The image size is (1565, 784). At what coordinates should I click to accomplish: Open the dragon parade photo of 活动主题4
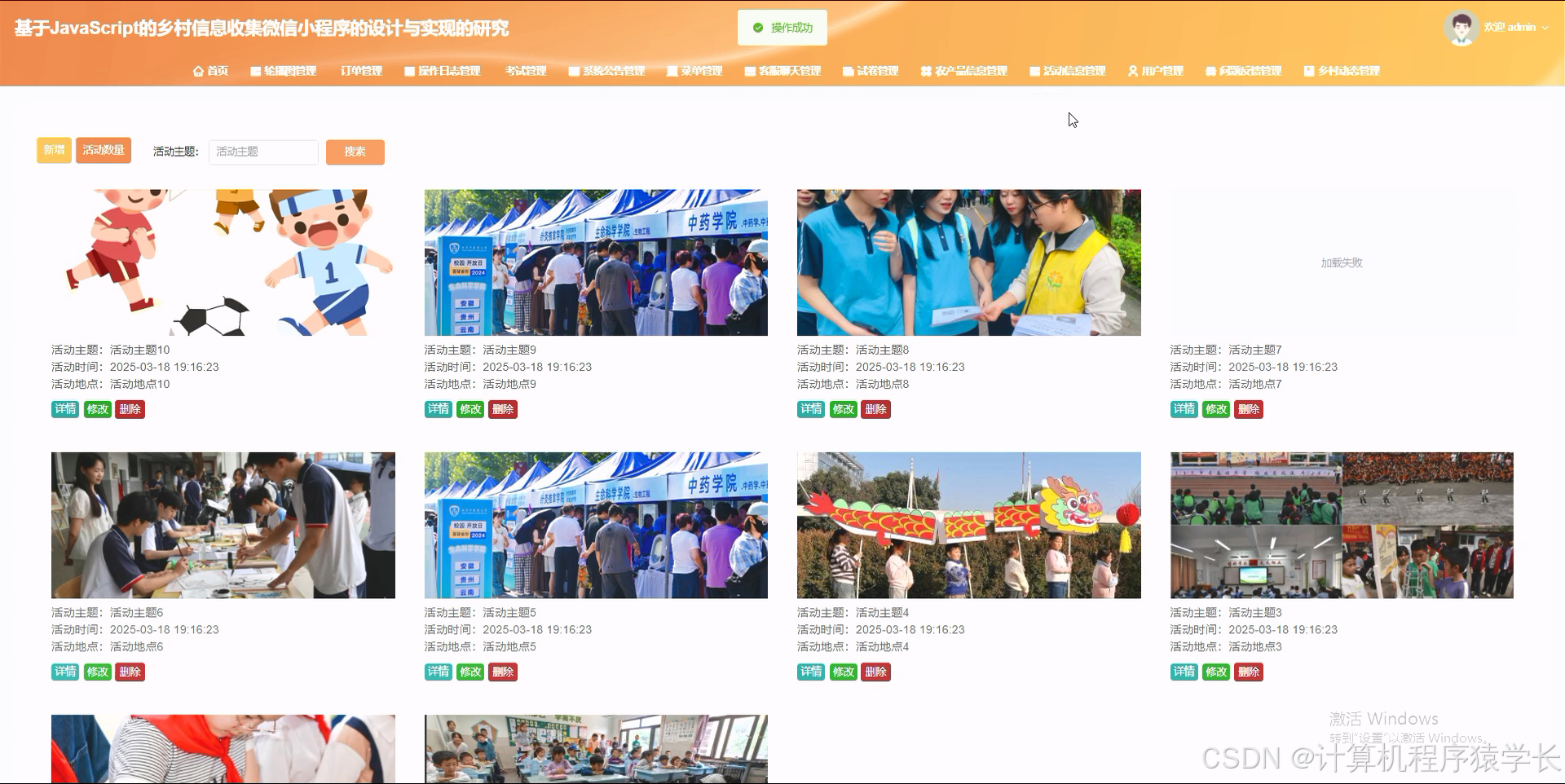[x=969, y=525]
